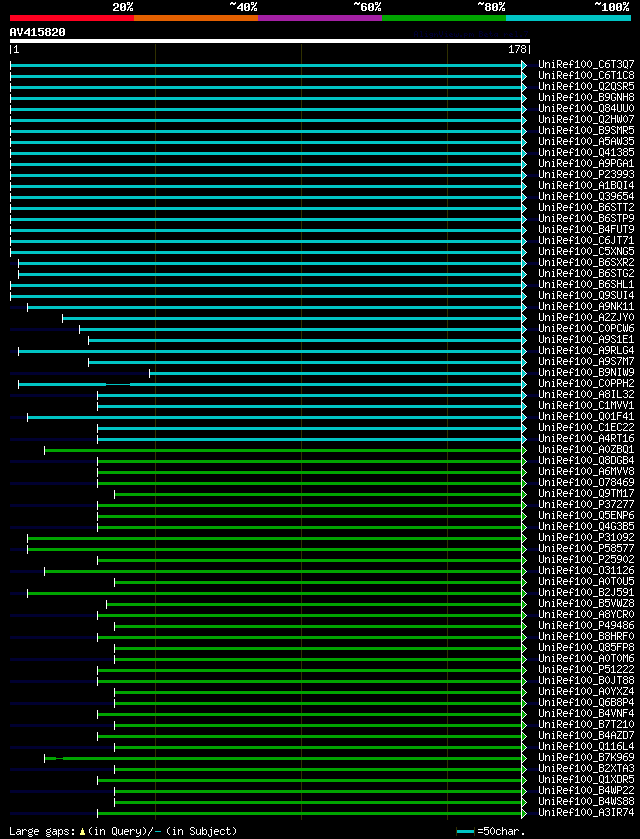Click the cyan ~100% legend color segment

pos(568,18)
